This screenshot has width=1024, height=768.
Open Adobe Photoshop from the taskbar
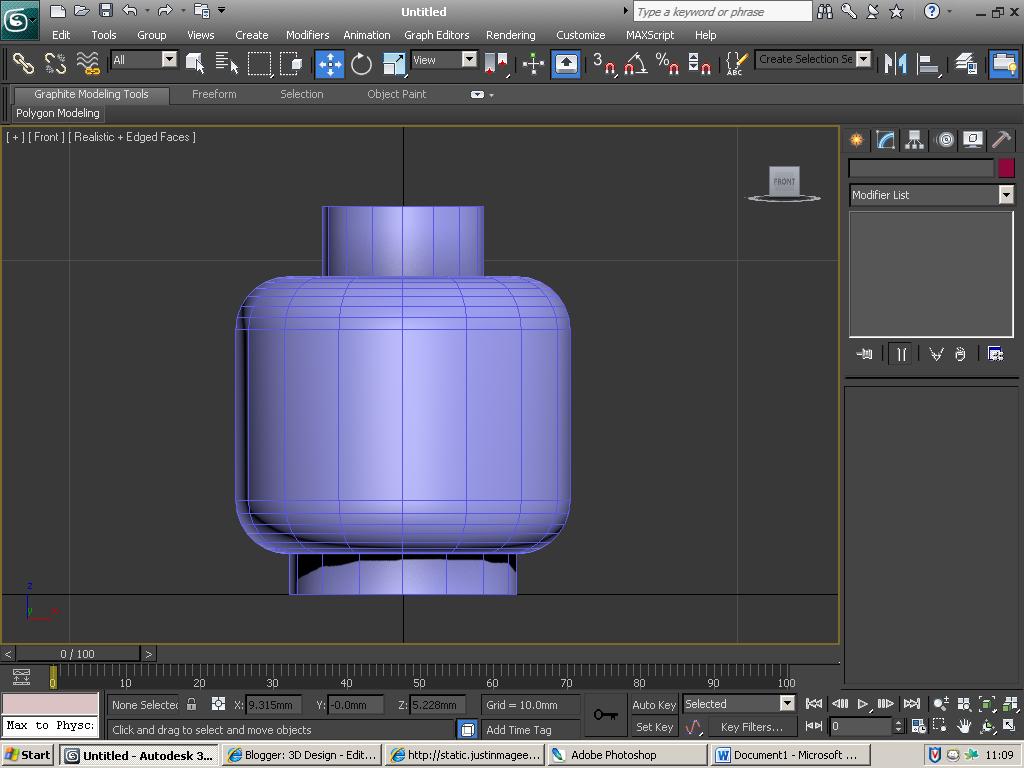(x=626, y=754)
